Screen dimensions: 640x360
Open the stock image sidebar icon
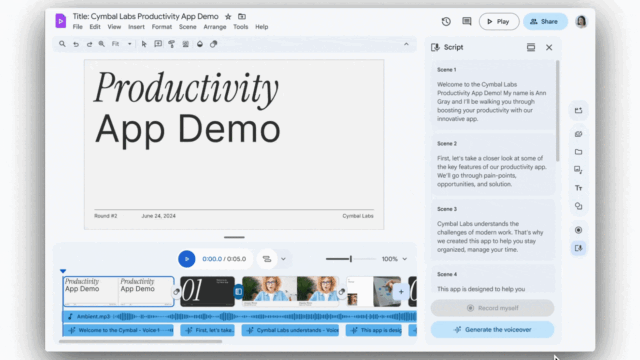578,170
